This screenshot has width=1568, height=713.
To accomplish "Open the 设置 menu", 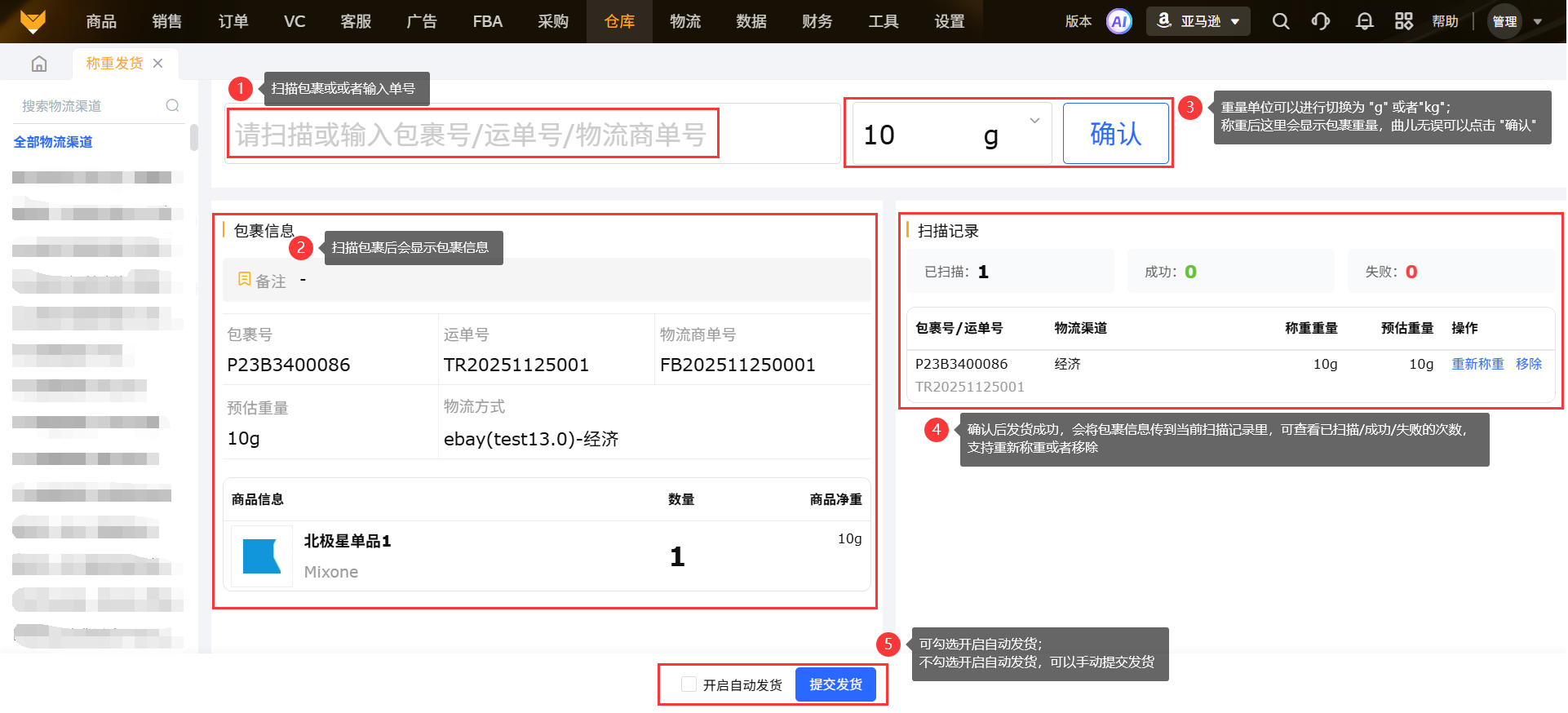I will [x=950, y=22].
